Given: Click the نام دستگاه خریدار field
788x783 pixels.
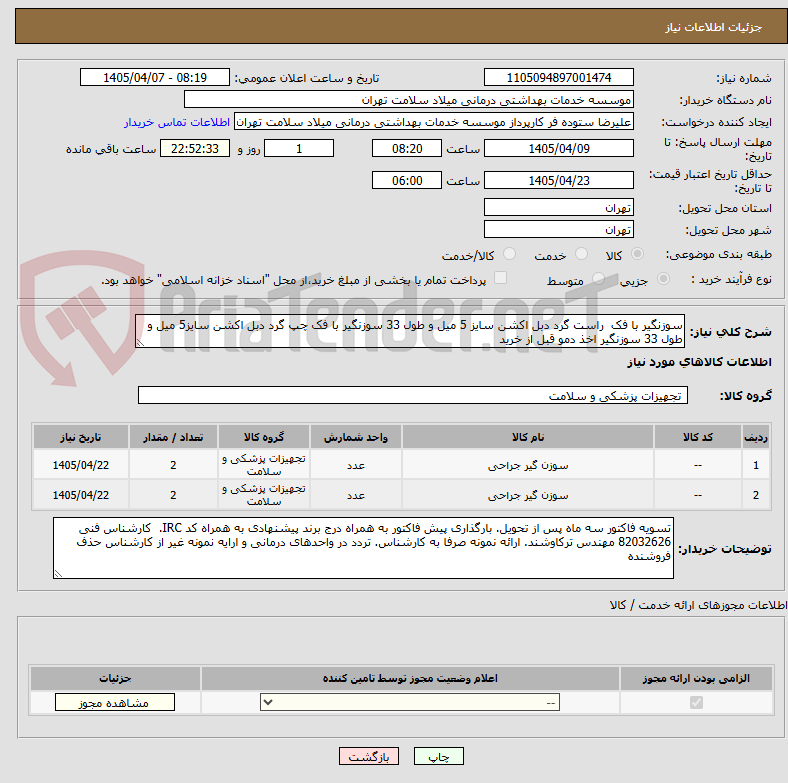Looking at the screenshot, I should click(409, 100).
